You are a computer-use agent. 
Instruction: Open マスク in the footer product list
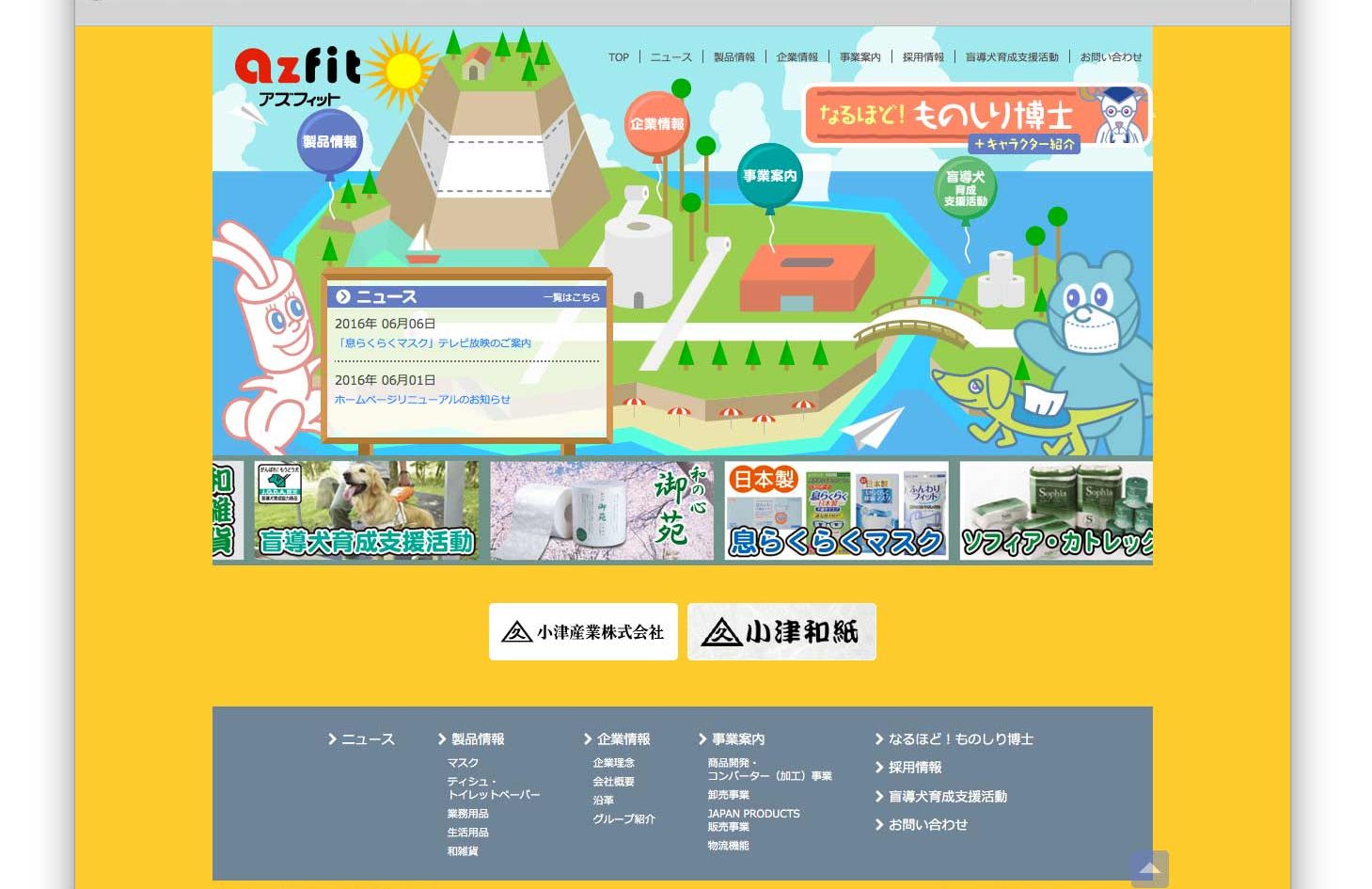463,763
